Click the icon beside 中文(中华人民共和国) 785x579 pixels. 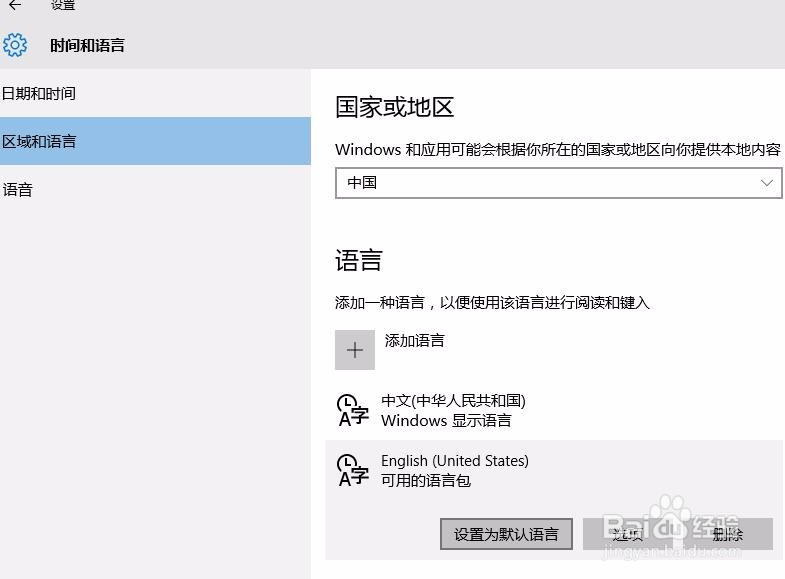(x=353, y=411)
